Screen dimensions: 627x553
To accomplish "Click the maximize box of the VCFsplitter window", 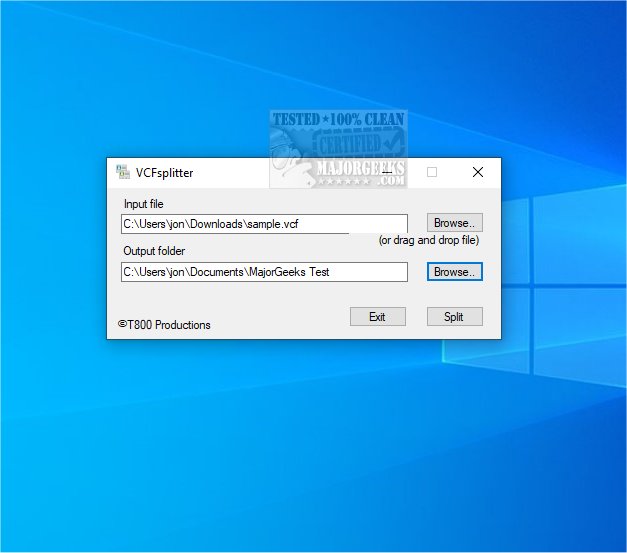I will tap(432, 172).
